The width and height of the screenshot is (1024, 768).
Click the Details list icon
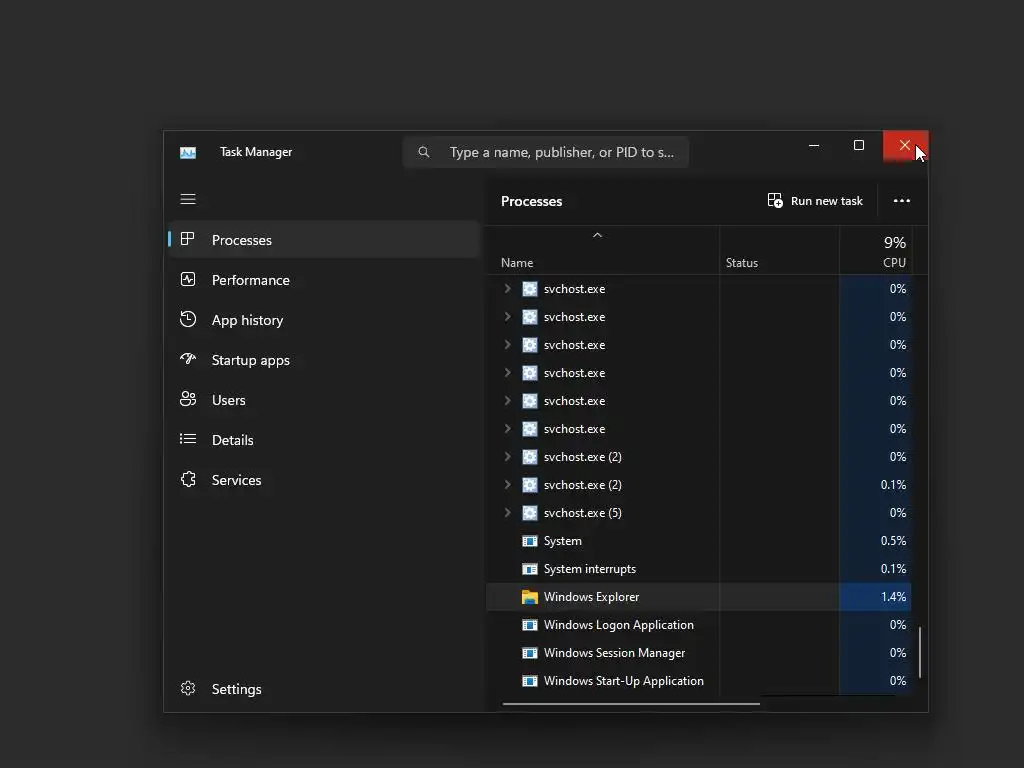(x=187, y=439)
